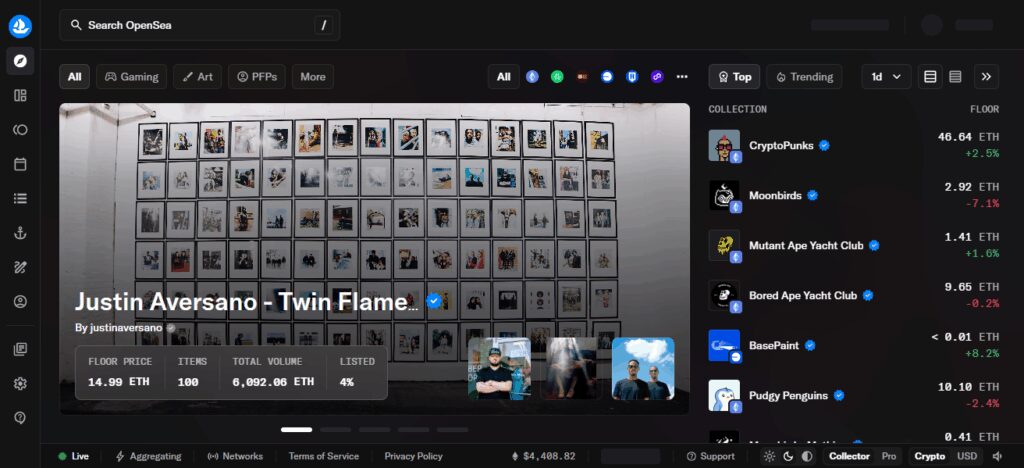Focus the Search OpenSea field
The image size is (1024, 468).
(200, 25)
